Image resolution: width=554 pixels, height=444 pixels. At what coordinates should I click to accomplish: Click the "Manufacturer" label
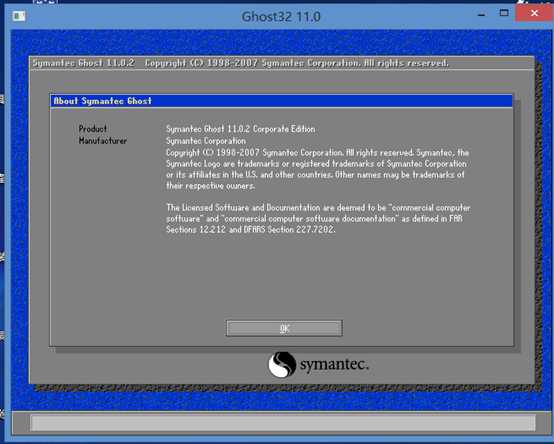(x=102, y=141)
